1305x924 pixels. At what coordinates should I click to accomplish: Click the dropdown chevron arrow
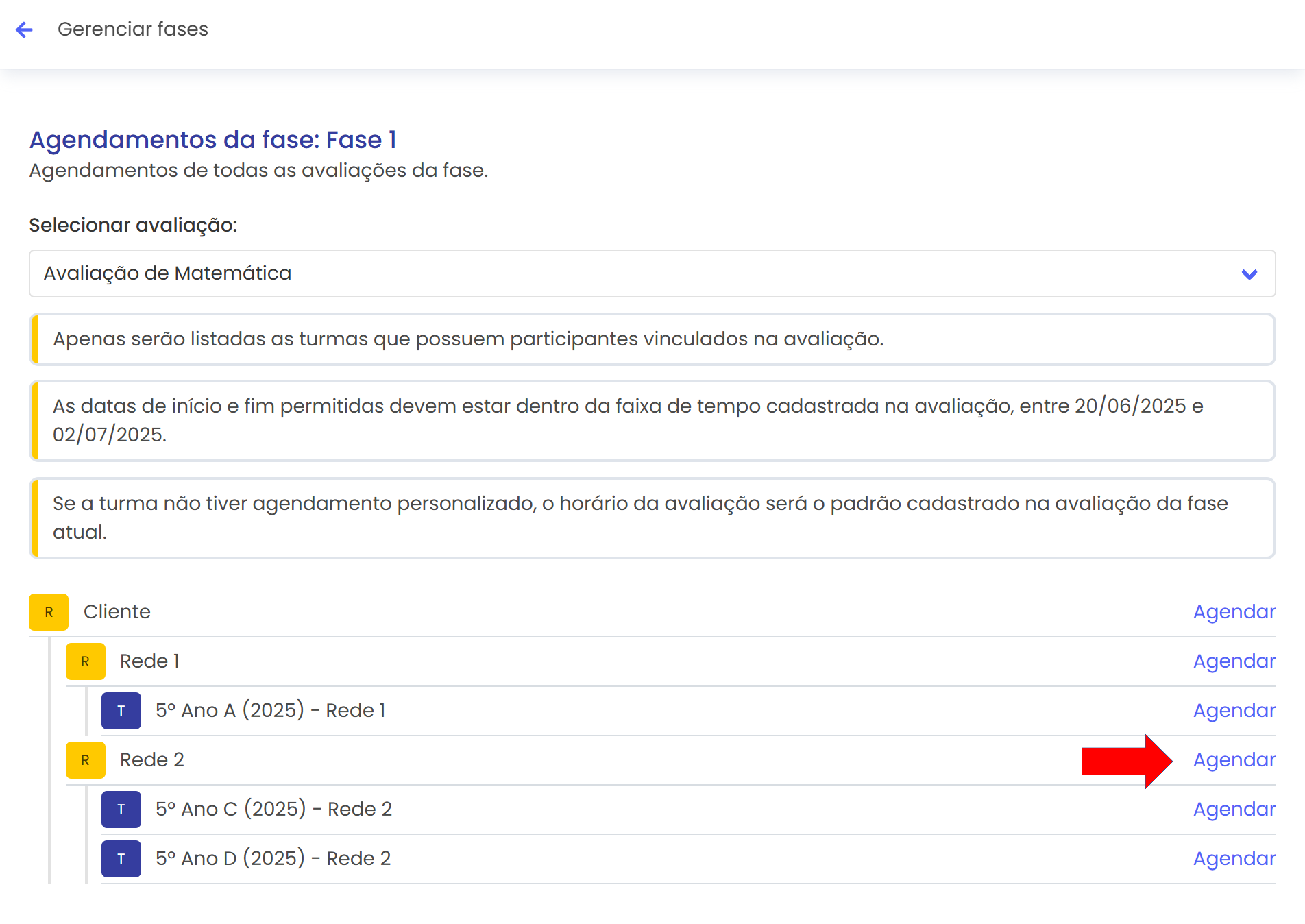1249,274
